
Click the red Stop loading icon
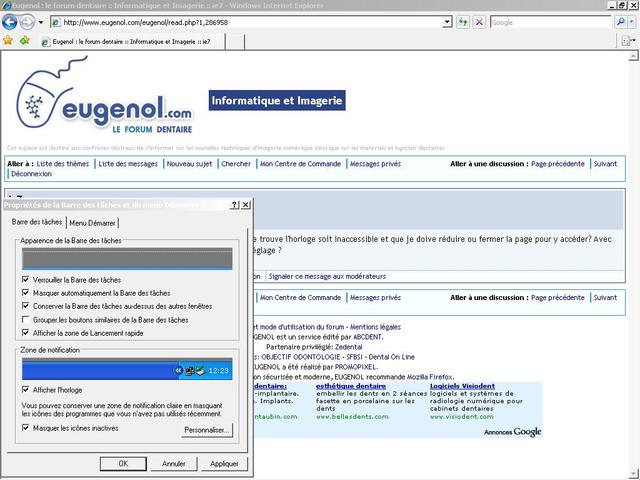pos(479,22)
